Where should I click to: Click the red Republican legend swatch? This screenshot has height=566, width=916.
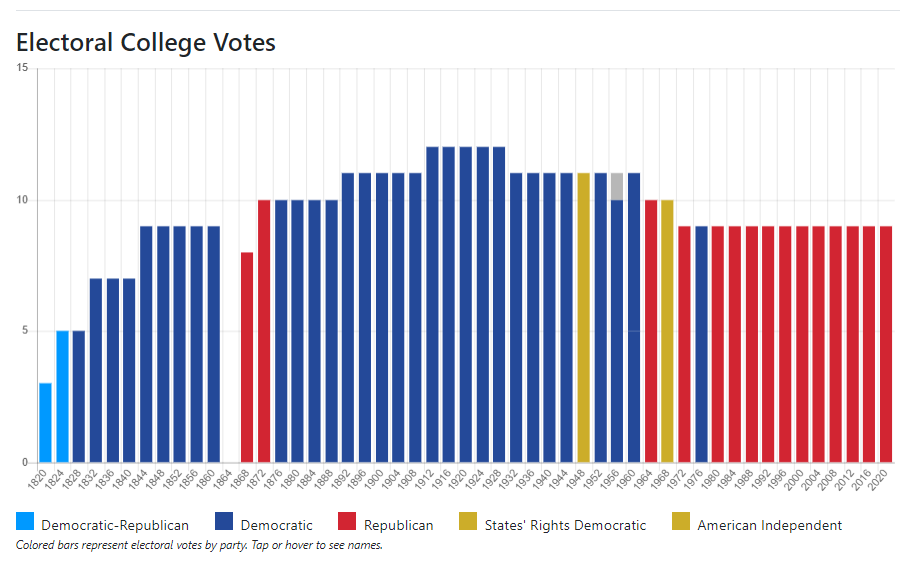(x=347, y=521)
